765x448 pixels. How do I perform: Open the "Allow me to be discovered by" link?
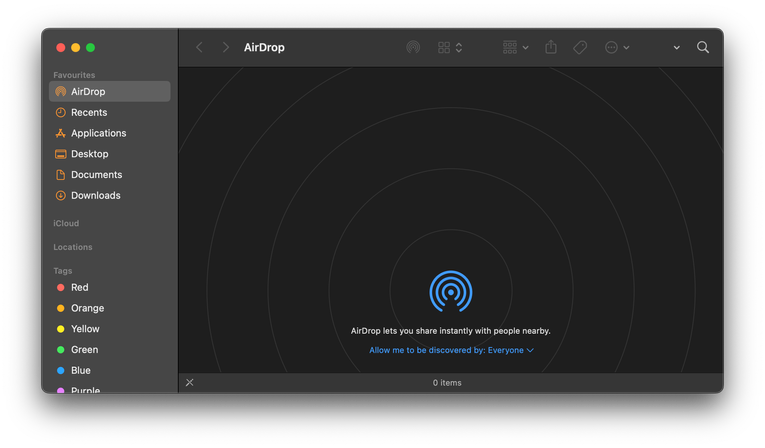[451, 350]
